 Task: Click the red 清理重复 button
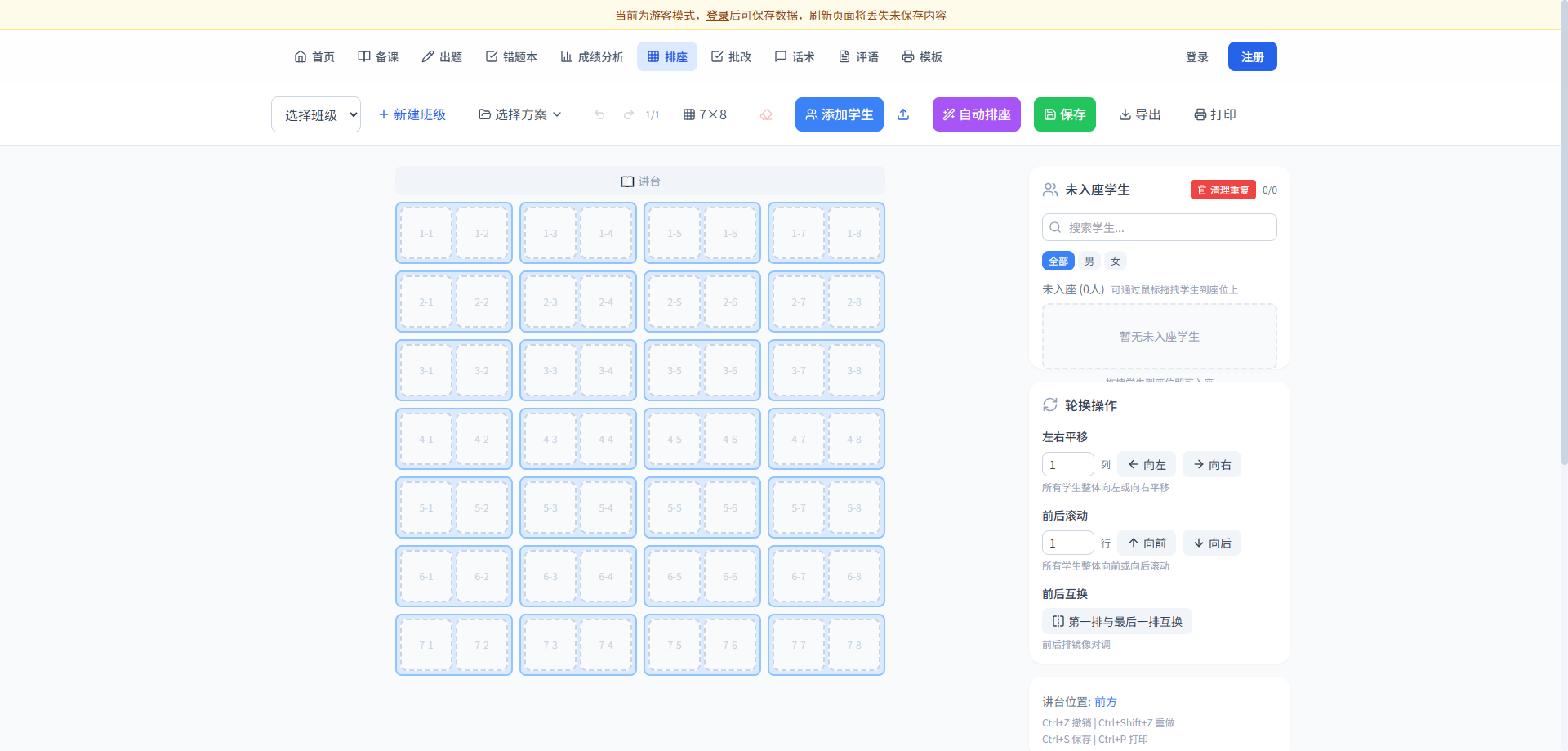[x=1223, y=190]
